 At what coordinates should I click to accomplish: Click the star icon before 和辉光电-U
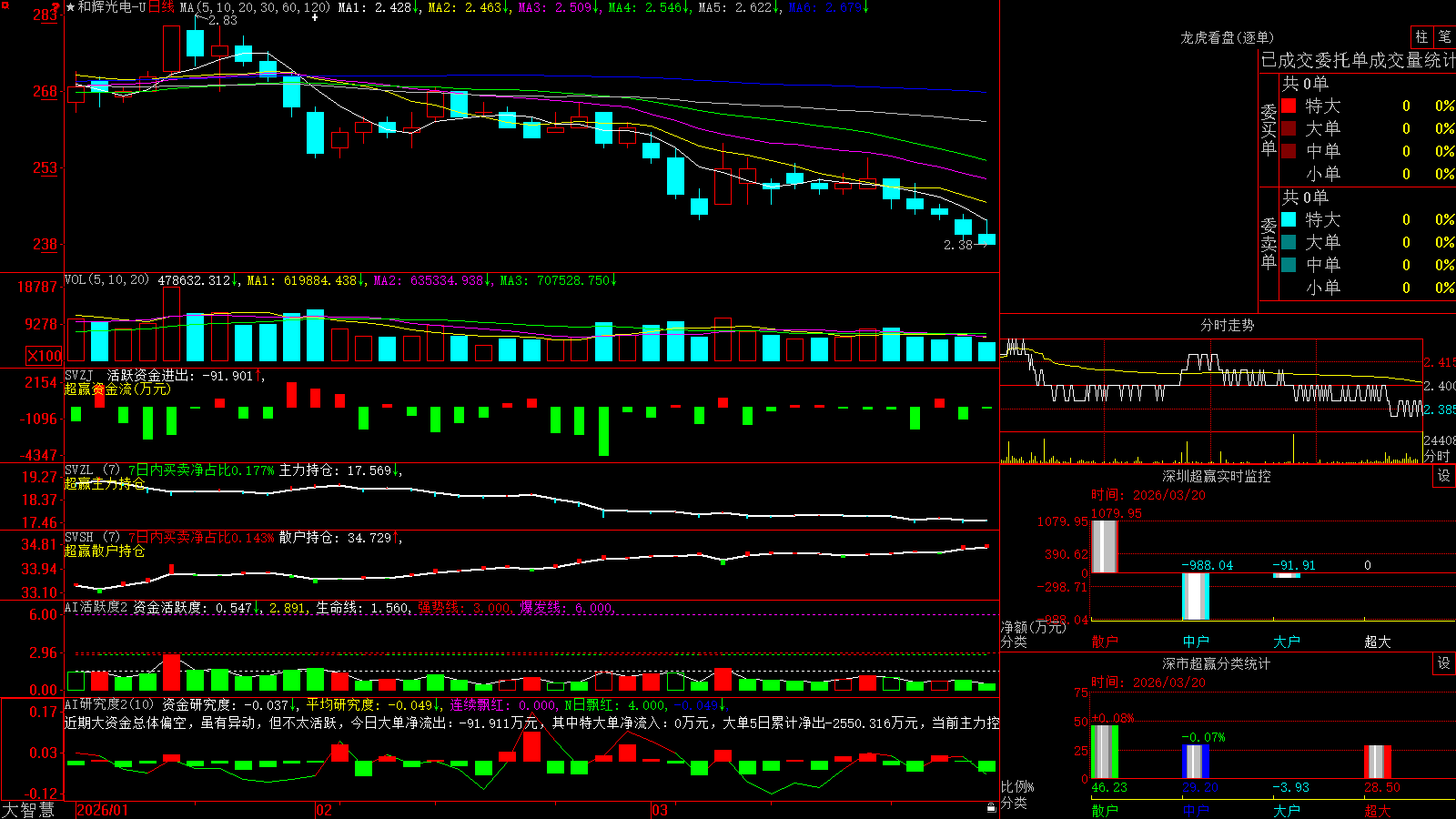coord(70,7)
